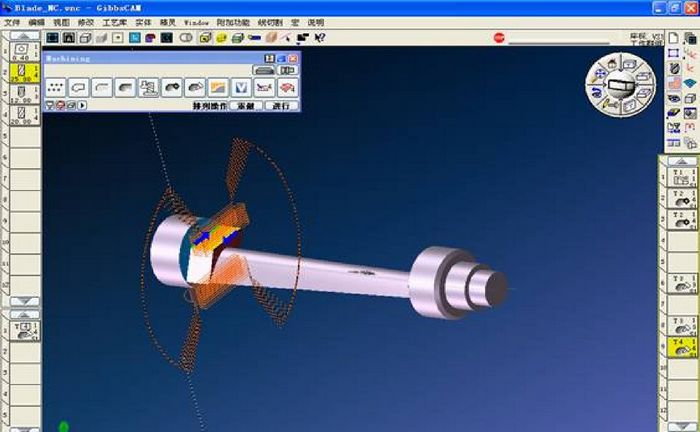Viewport: 700px width, 432px height.
Task: Click the progress bar beside stop button
Action: coord(558,38)
